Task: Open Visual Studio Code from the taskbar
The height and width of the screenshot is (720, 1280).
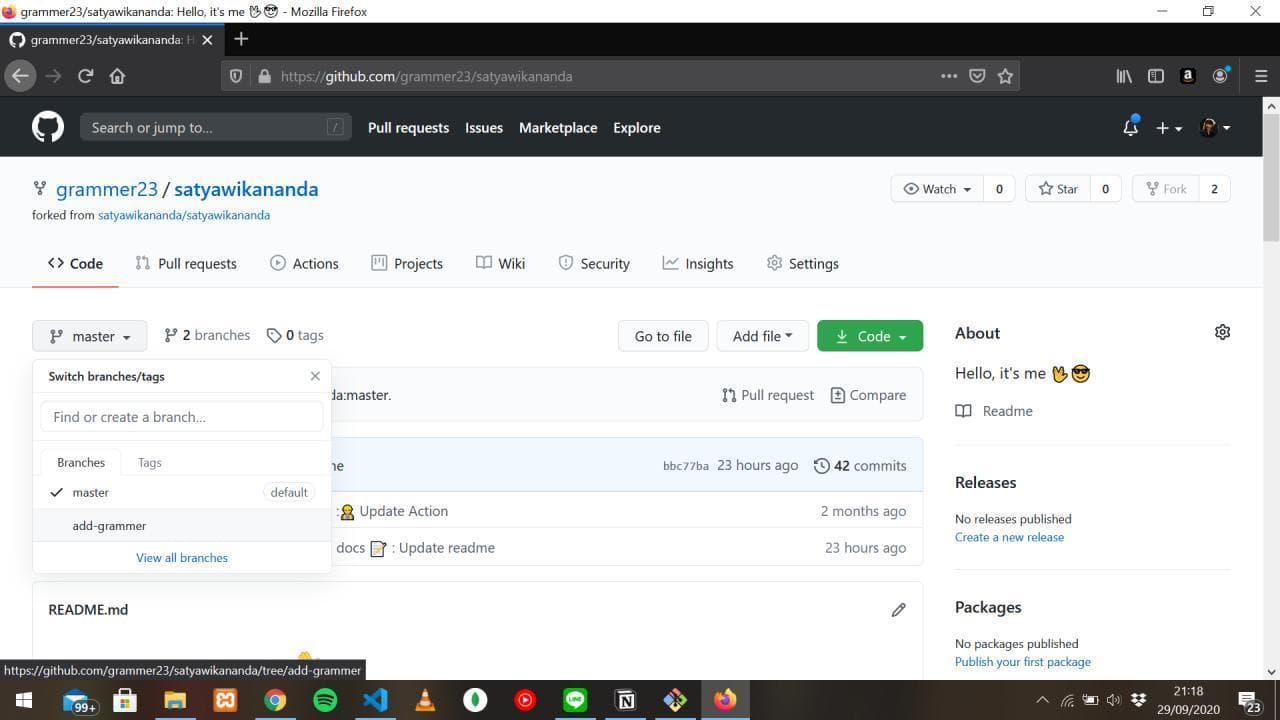Action: click(375, 700)
